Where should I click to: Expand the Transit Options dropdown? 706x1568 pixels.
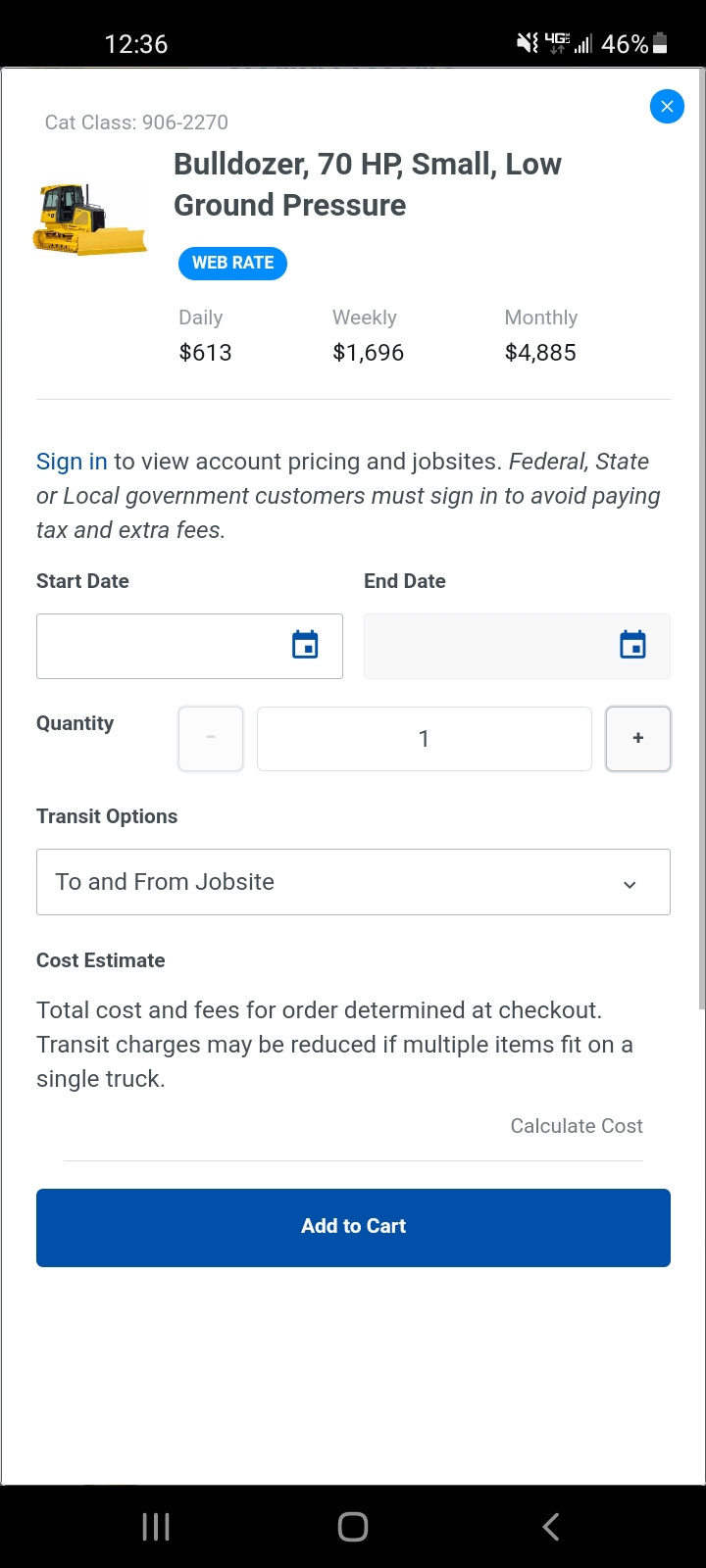click(353, 882)
